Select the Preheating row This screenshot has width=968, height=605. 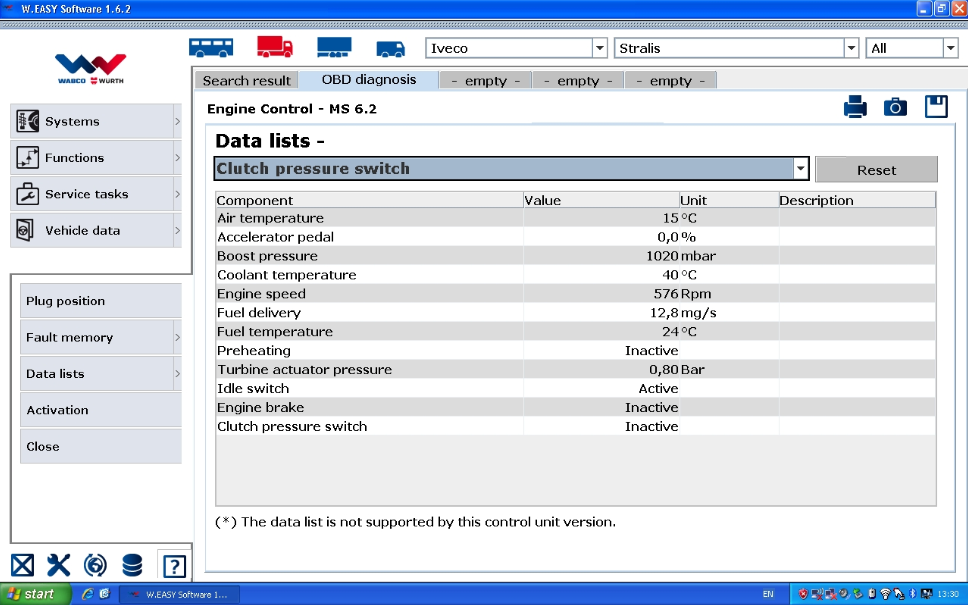tap(575, 351)
